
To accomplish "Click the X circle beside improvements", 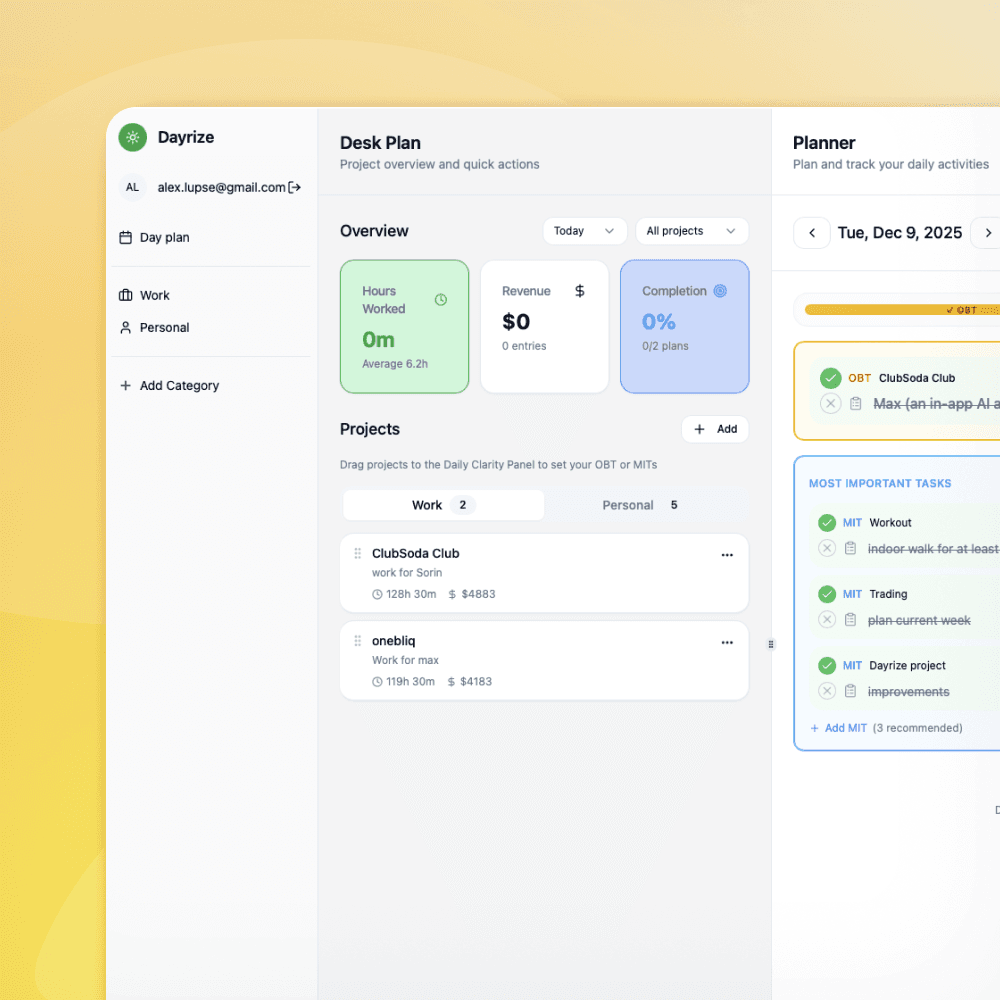I will tap(827, 691).
